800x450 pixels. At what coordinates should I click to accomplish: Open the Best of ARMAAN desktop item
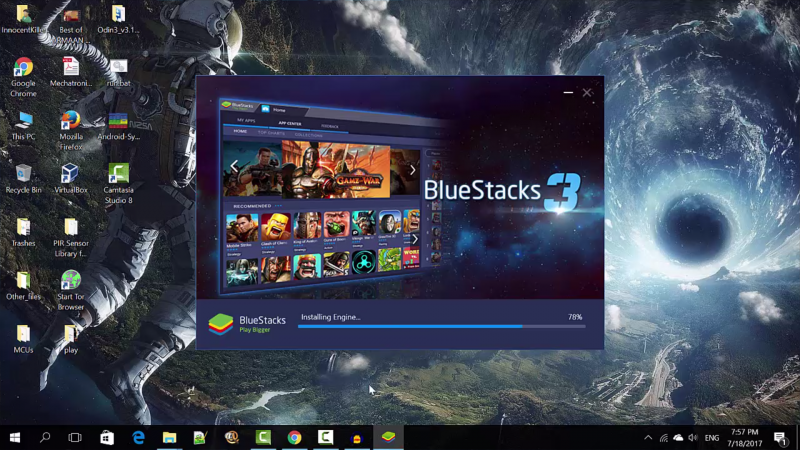tap(71, 24)
